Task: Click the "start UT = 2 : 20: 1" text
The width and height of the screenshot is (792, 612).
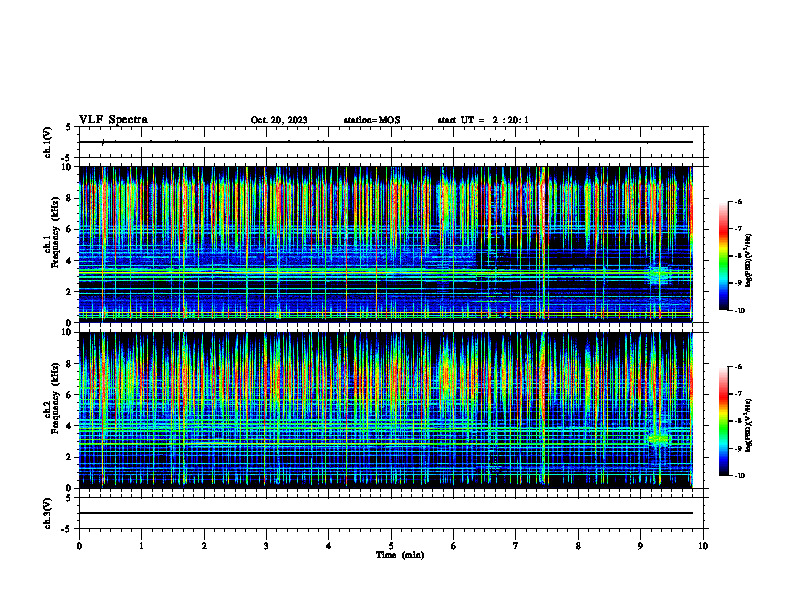Action: coord(483,120)
